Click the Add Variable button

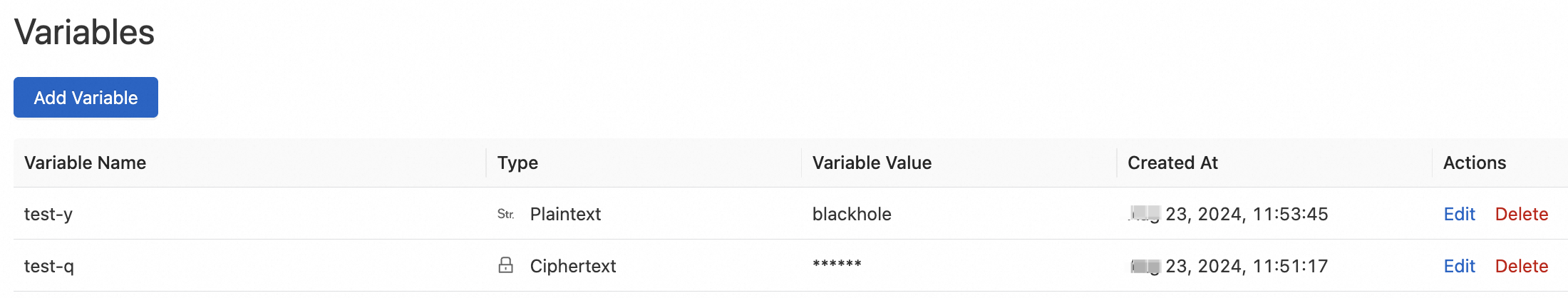point(86,98)
